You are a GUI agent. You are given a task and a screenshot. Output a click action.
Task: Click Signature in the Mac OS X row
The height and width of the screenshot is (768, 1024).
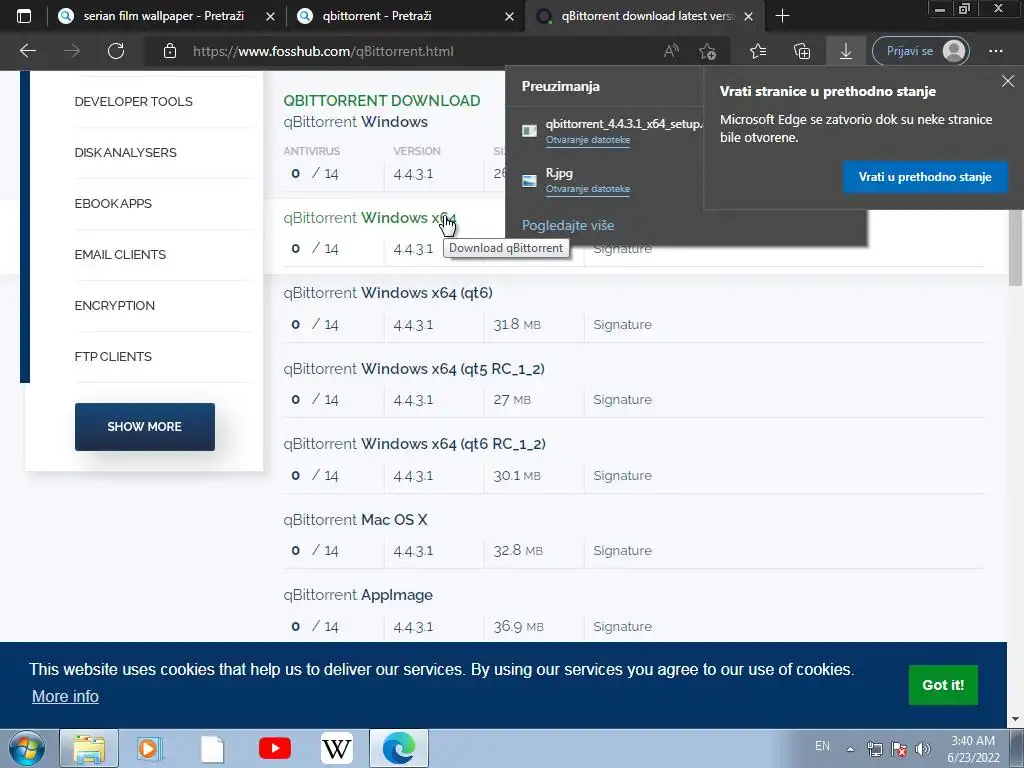pos(622,551)
